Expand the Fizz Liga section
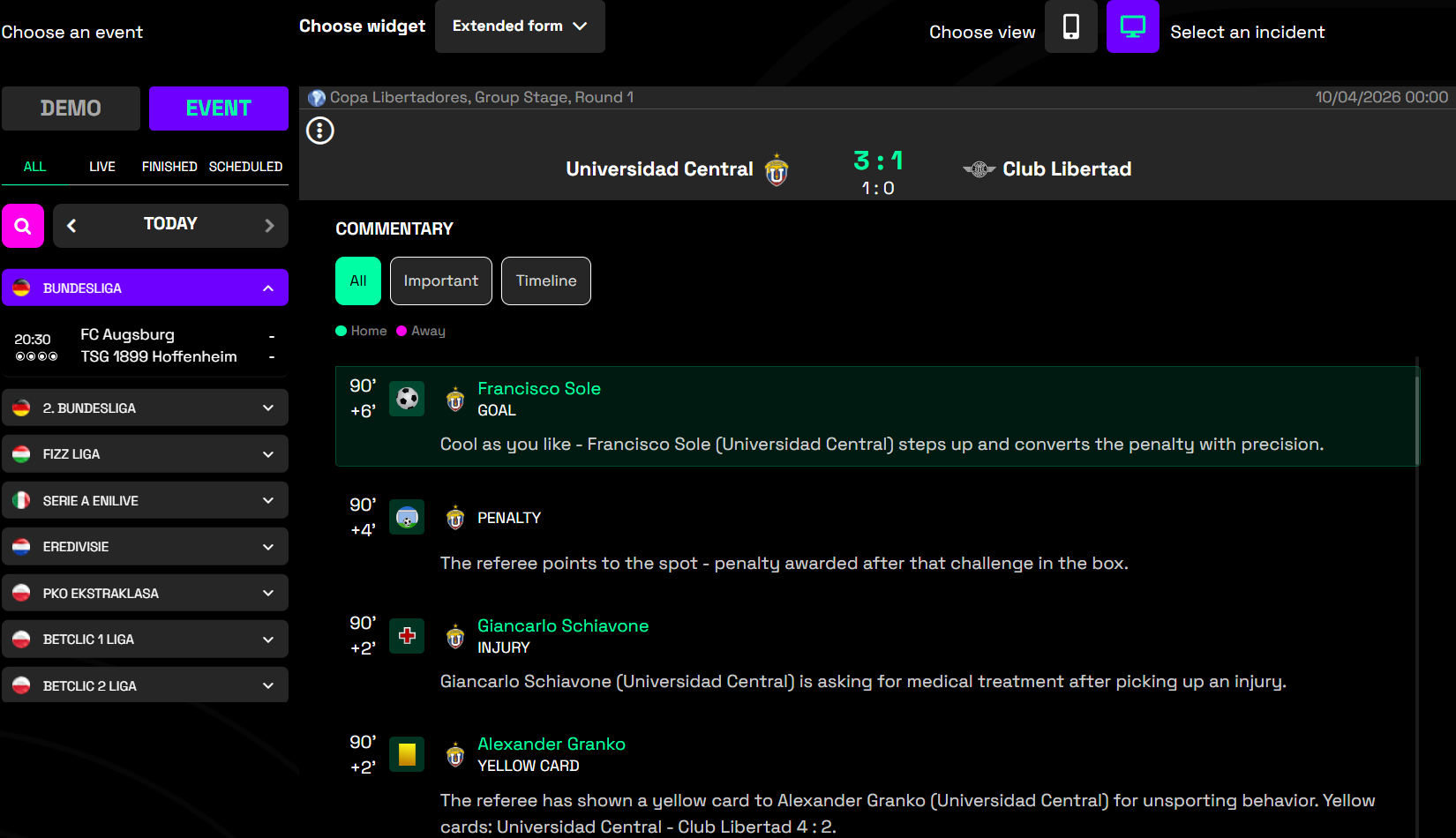This screenshot has height=838, width=1456. 145,454
